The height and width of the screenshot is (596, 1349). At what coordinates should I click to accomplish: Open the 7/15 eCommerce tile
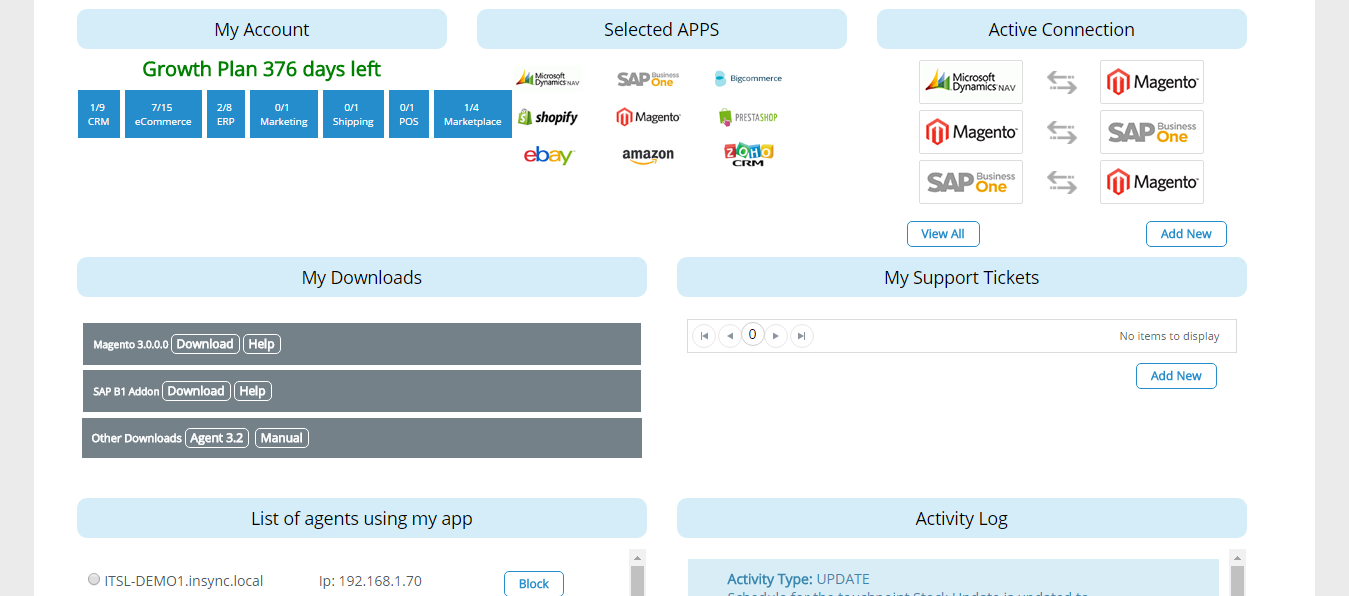coord(163,114)
